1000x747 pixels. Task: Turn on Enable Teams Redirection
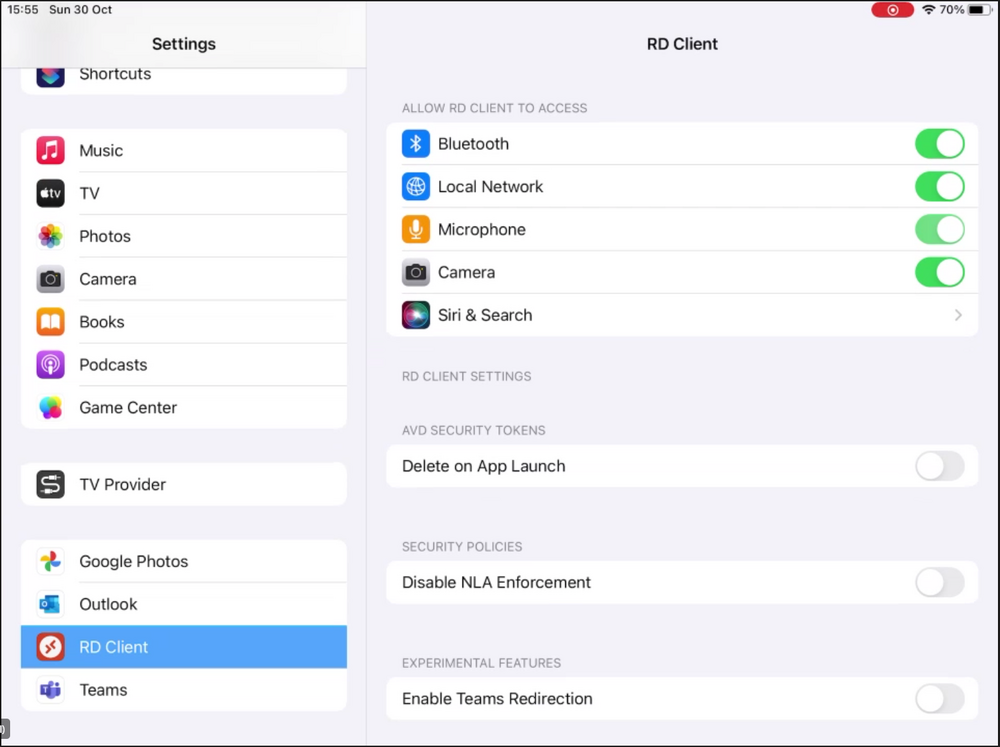939,699
